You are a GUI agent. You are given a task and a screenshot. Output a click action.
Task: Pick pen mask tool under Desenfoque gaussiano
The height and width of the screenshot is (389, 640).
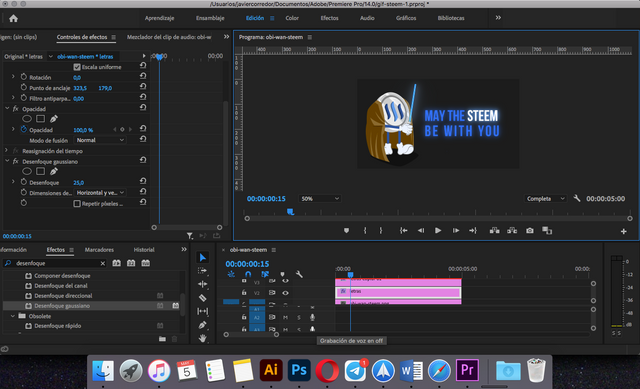click(x=53, y=171)
